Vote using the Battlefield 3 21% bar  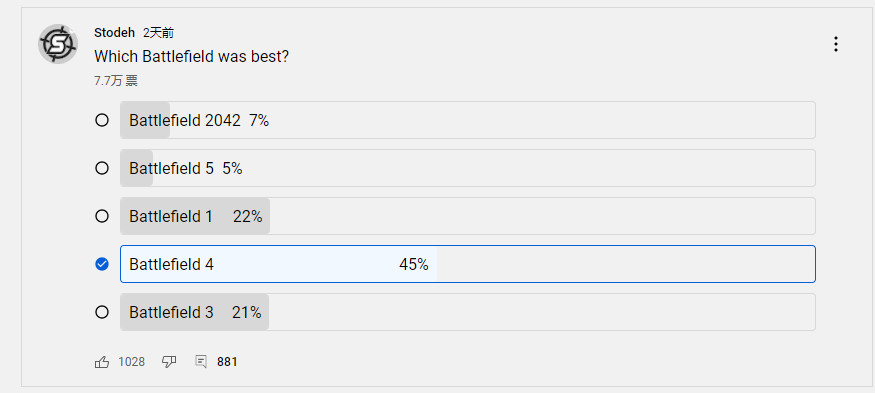[x=468, y=312]
